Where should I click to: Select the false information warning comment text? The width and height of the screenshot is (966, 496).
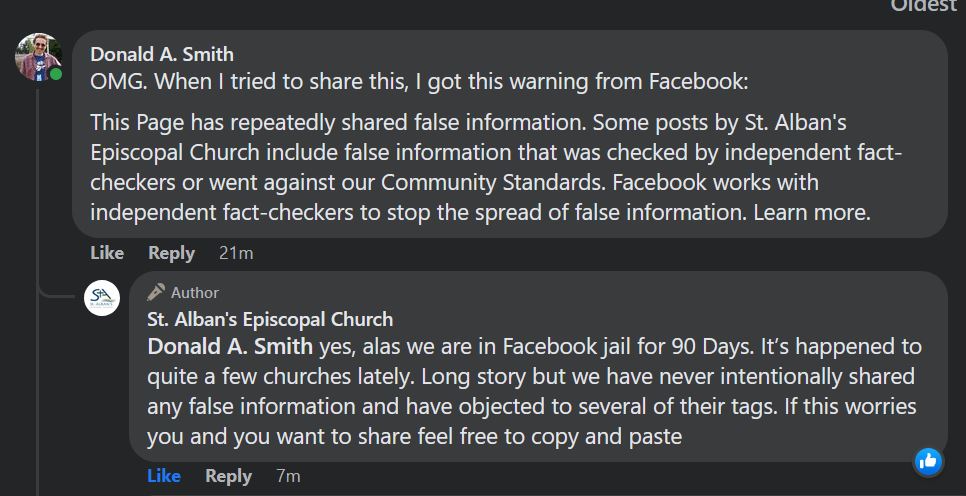click(497, 168)
